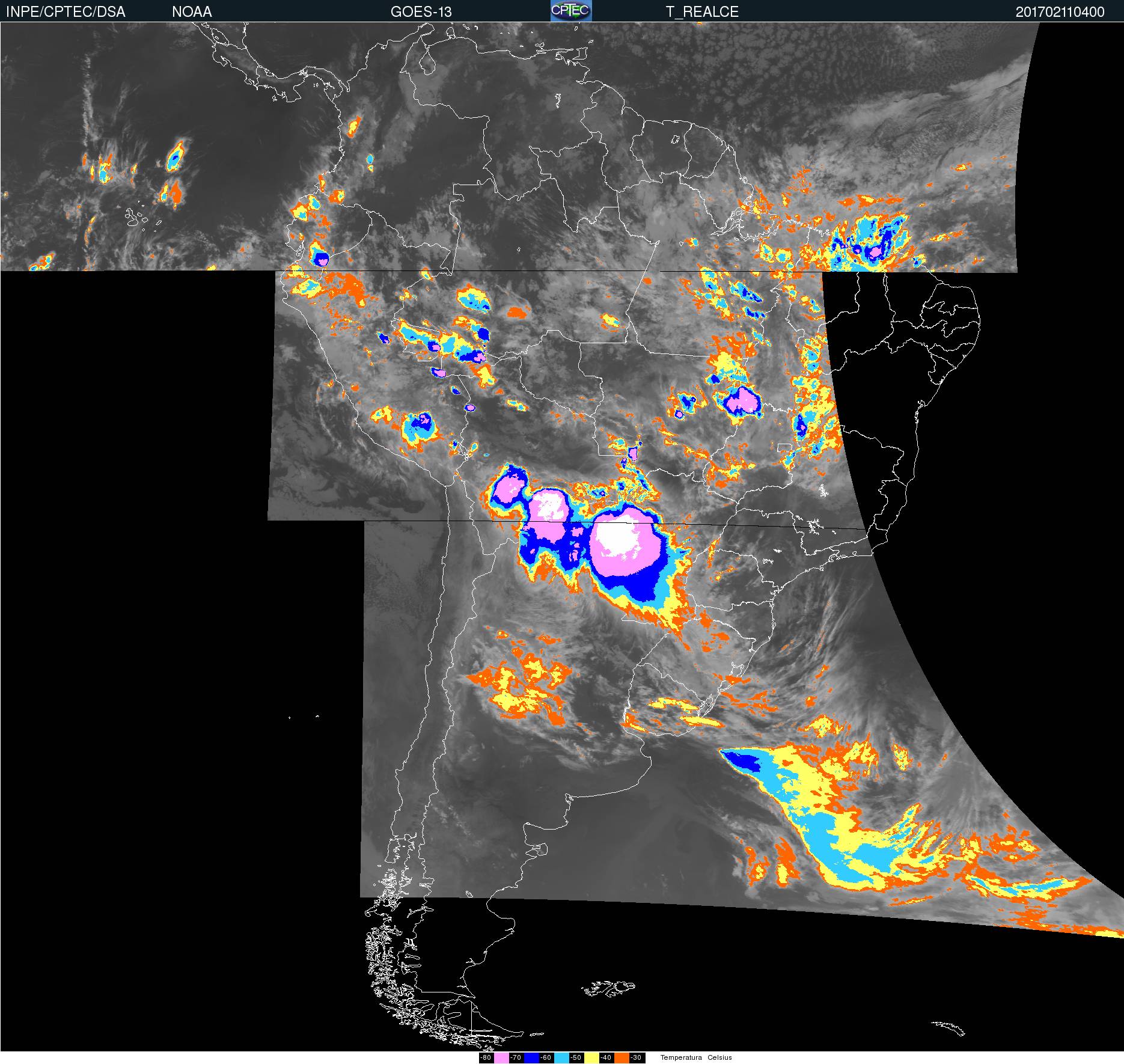Click the NOAA label in header
This screenshot has width=1124, height=1064.
click(x=192, y=11)
